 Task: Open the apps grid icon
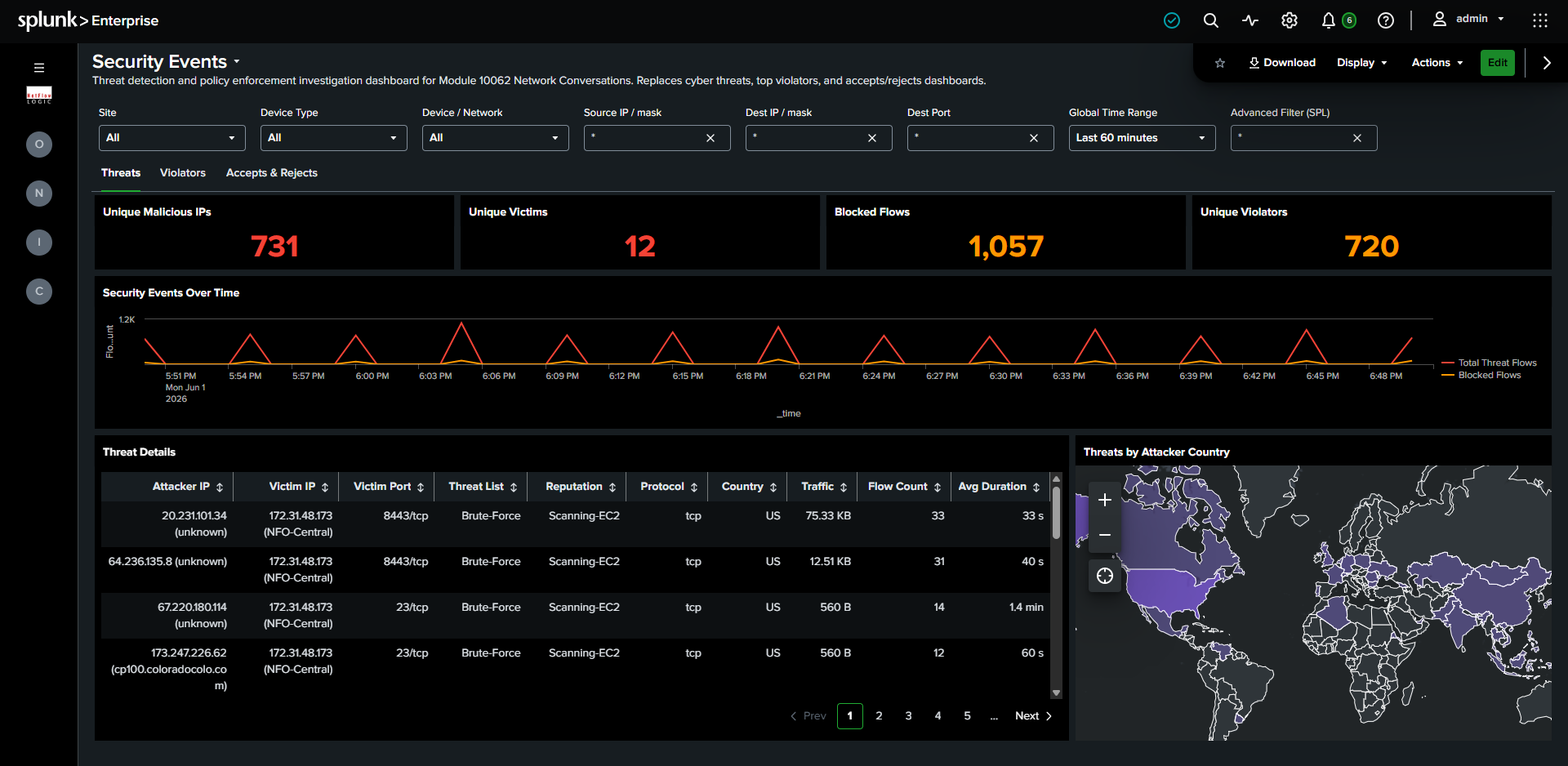pyautogui.click(x=1540, y=20)
